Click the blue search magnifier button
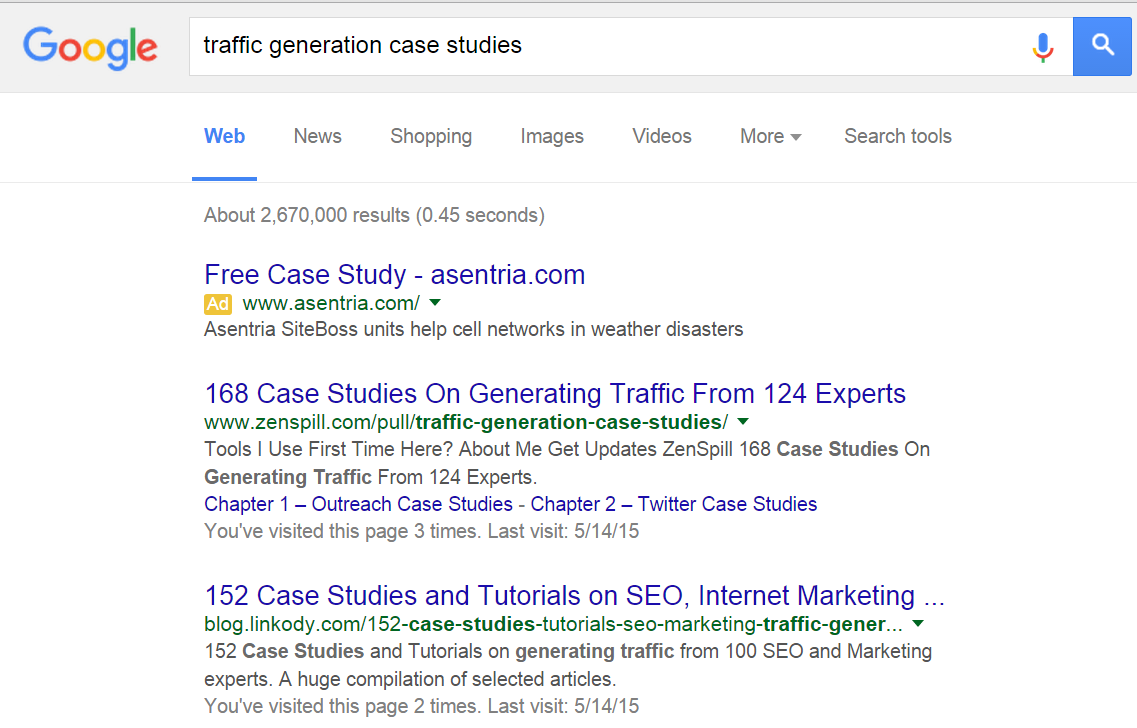The image size is (1137, 728). click(x=1102, y=46)
